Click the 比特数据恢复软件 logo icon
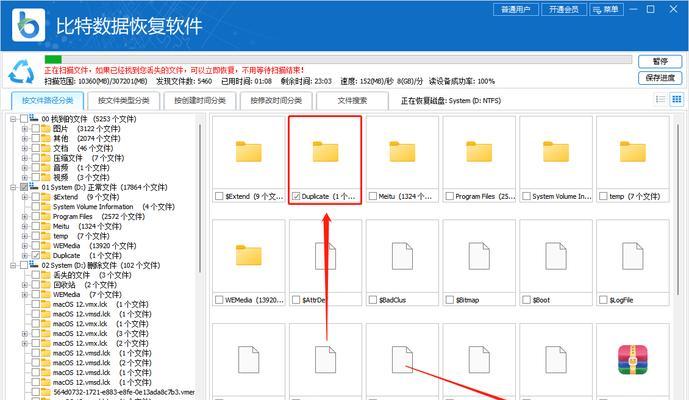Viewport: 689px width, 400px height. (29, 25)
